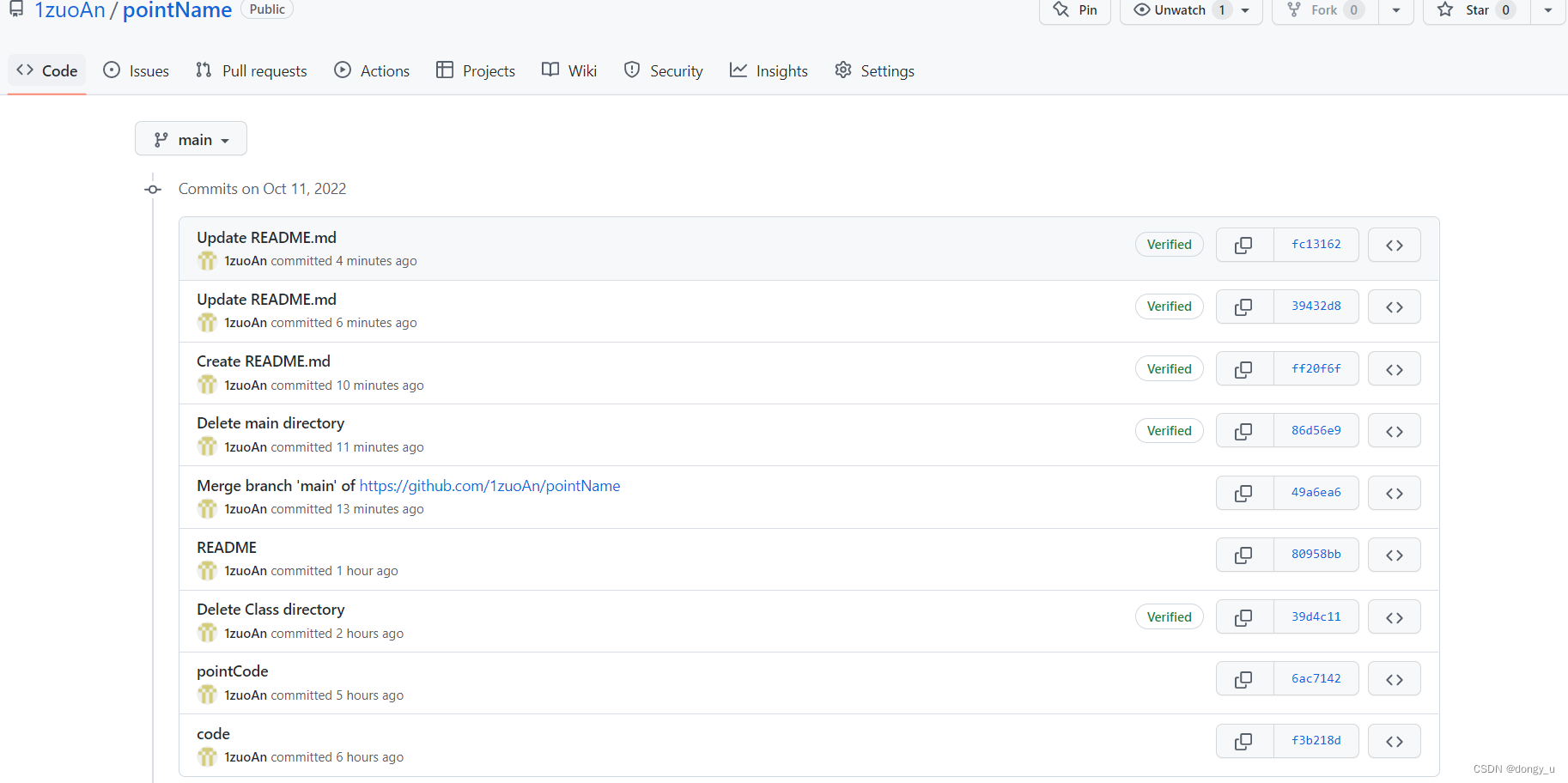The height and width of the screenshot is (783, 1568).
Task: Browse repository at commit 86d56e9
Action: click(1394, 431)
